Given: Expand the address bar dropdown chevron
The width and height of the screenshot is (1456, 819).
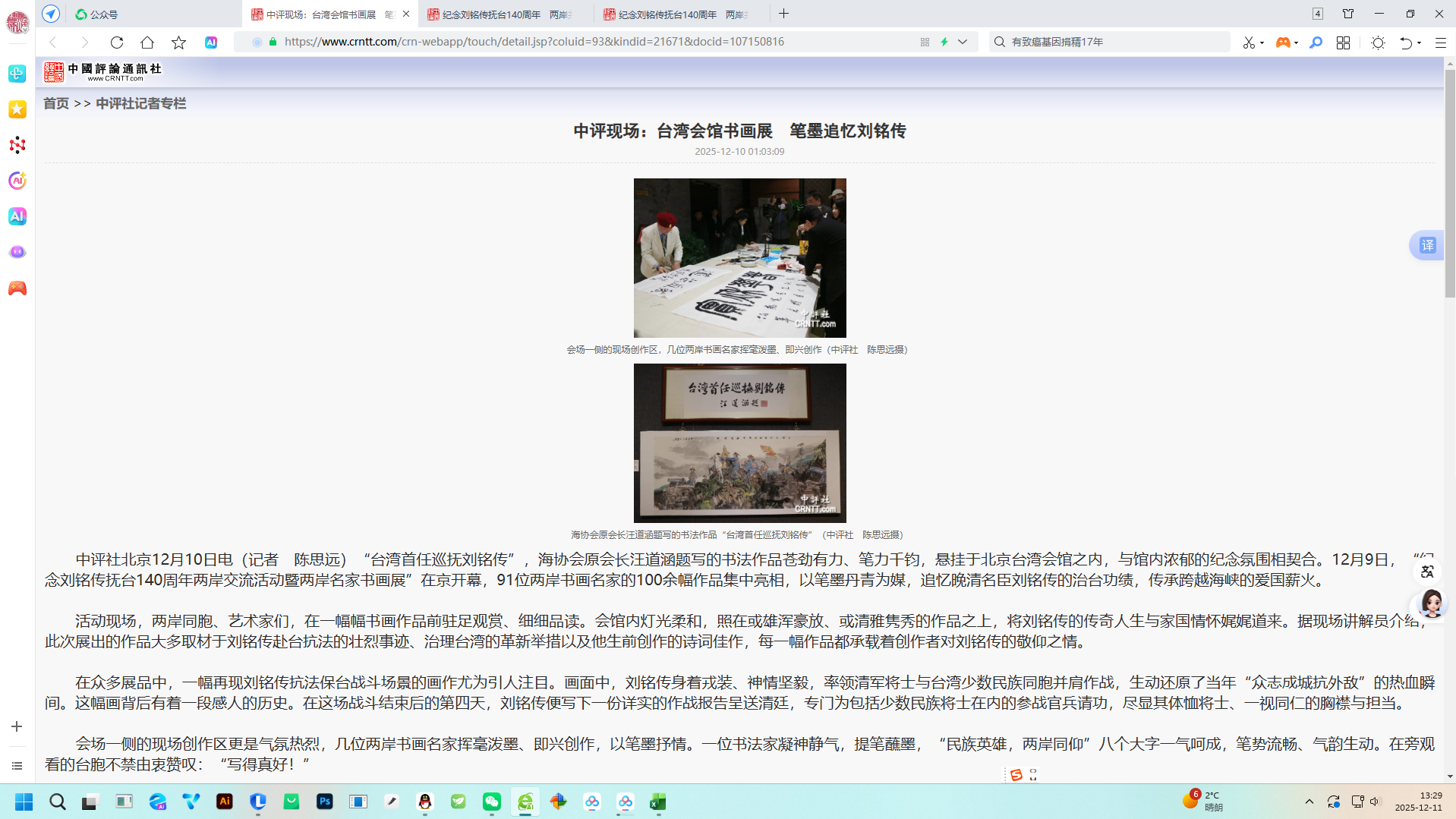Looking at the screenshot, I should pos(963,42).
